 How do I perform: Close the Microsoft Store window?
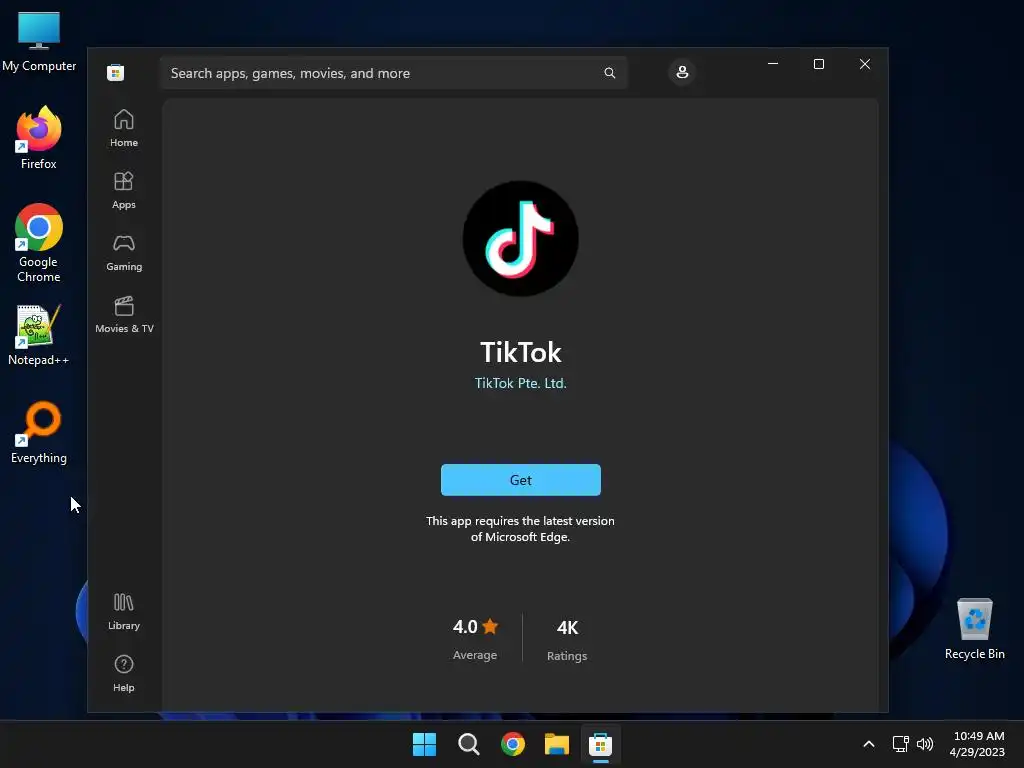click(x=865, y=64)
